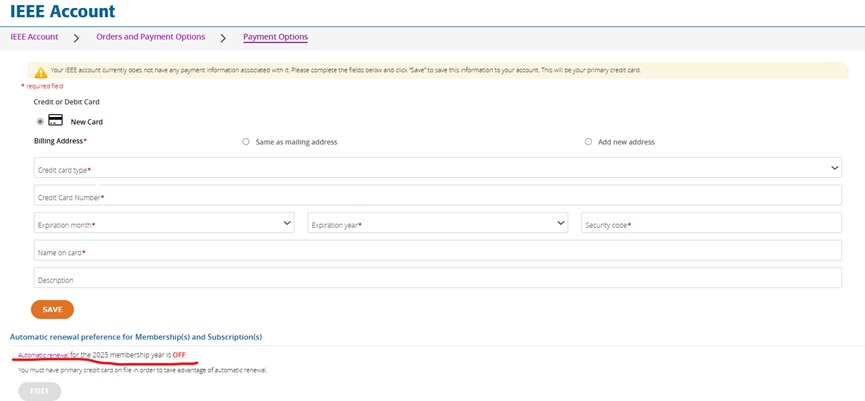This screenshot has width=865, height=401.
Task: Click the red OFF status text
Action: [179, 355]
